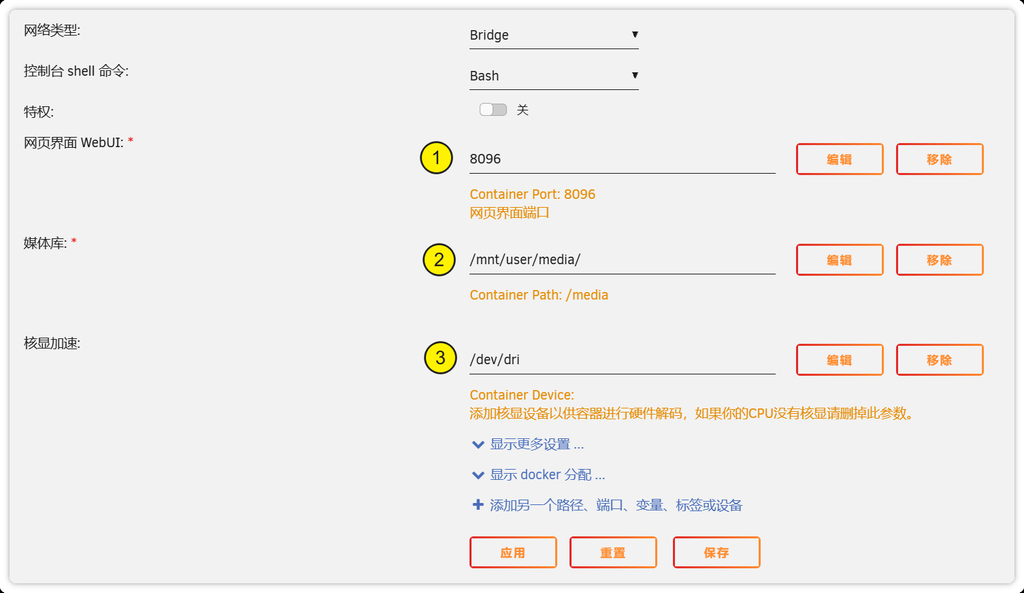
Task: Click the /dev/dri device field
Action: pos(622,360)
